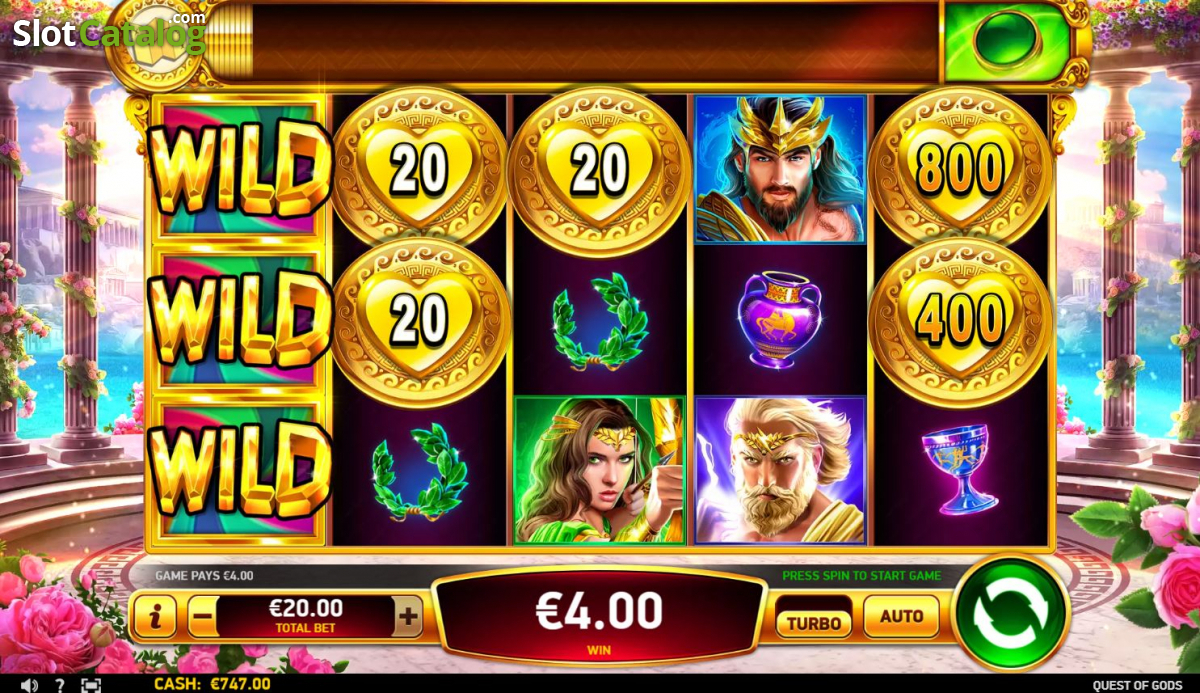Increase total bet with plus button
The height and width of the screenshot is (693, 1200).
408,617
